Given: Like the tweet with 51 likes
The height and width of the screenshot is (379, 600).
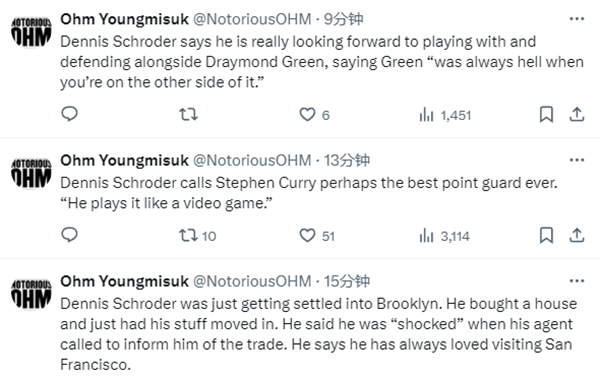Looking at the screenshot, I should coord(317,235).
